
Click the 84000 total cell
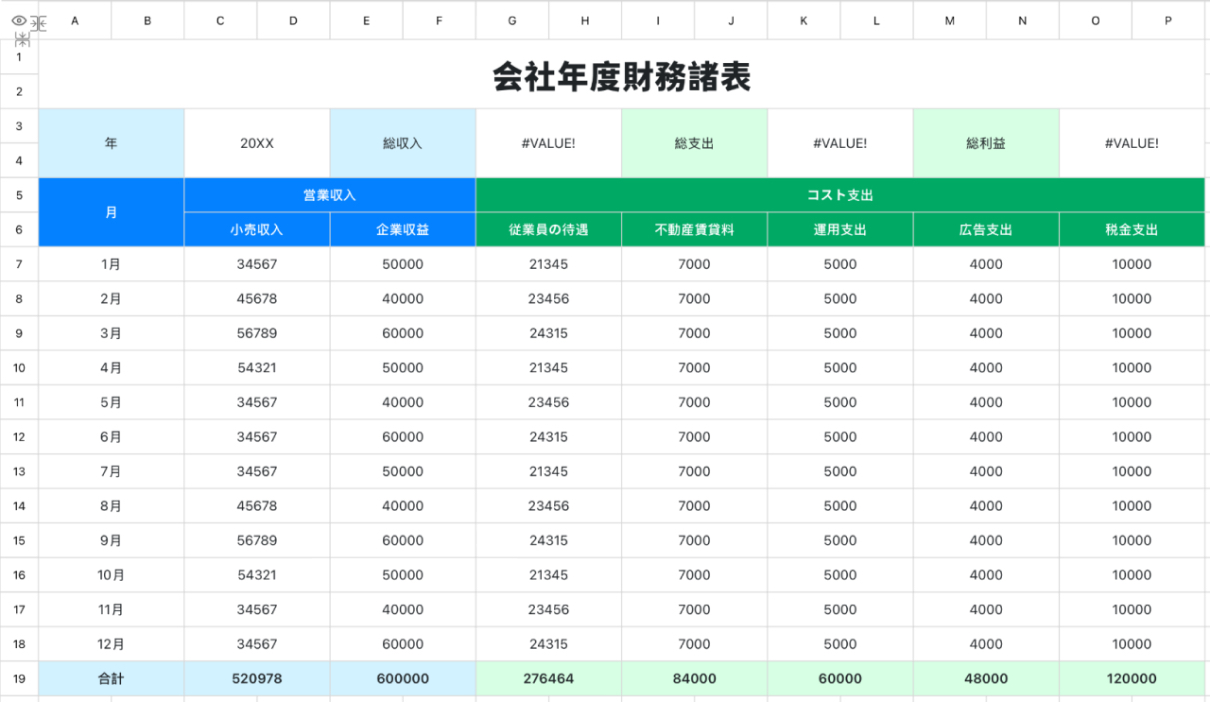694,678
